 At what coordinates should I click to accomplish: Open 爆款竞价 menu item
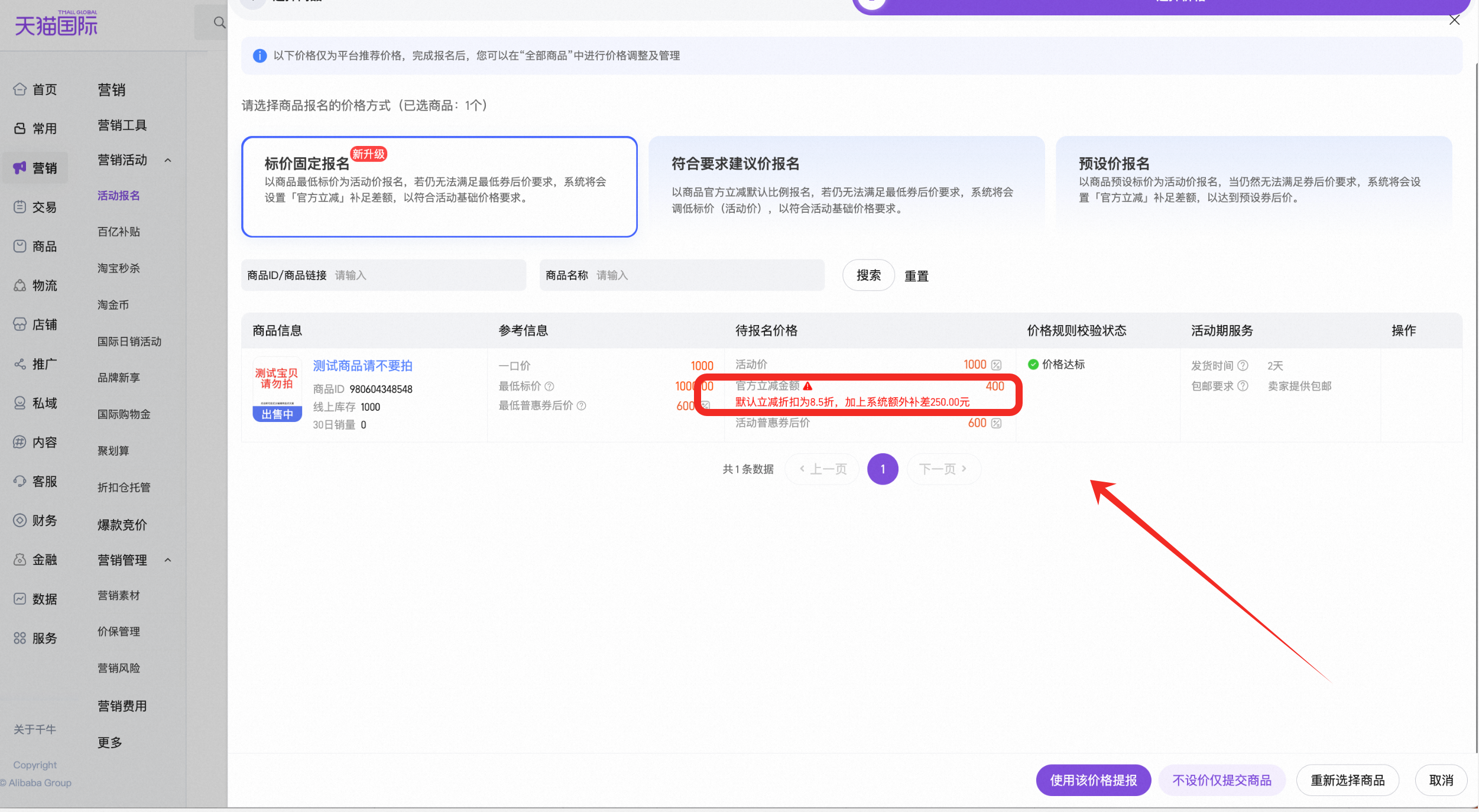point(122,525)
